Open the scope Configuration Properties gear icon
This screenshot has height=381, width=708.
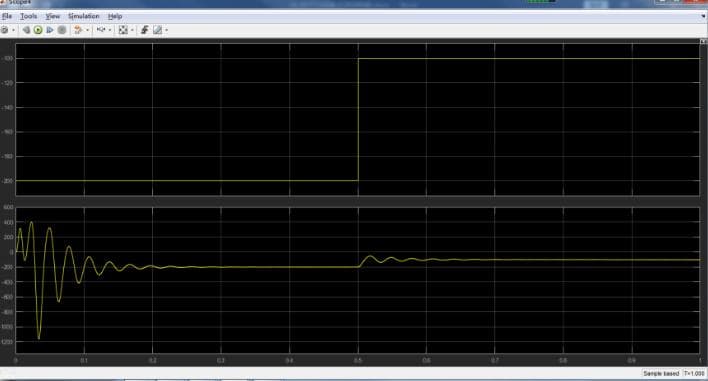pos(5,30)
